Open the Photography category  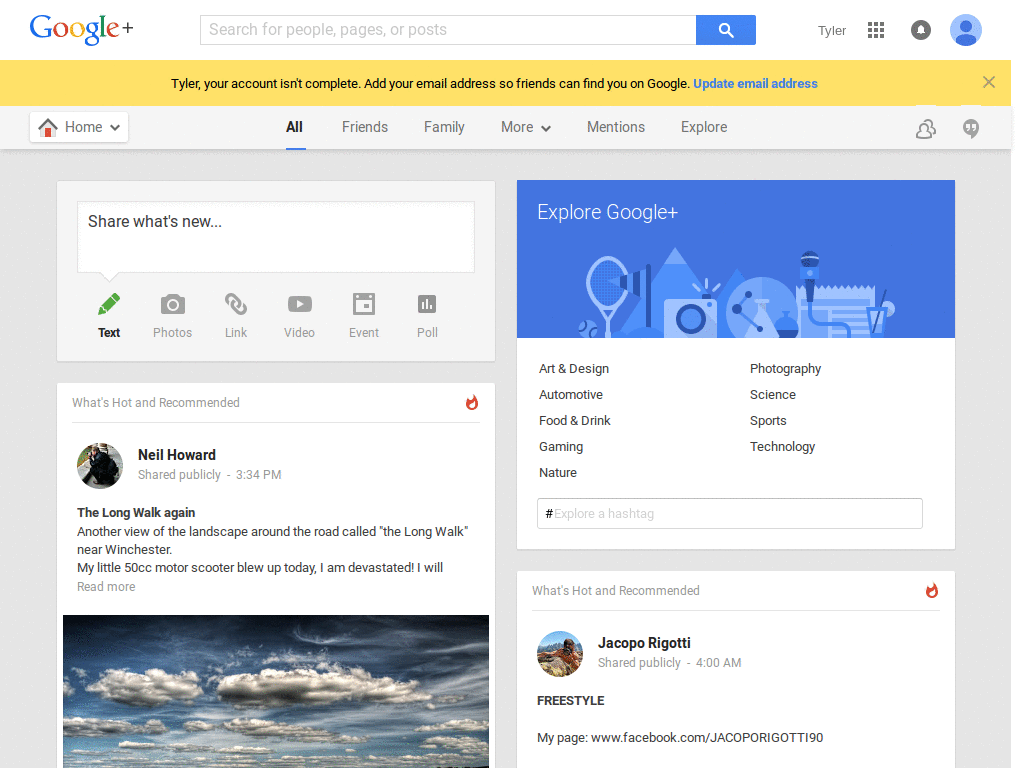click(x=786, y=368)
